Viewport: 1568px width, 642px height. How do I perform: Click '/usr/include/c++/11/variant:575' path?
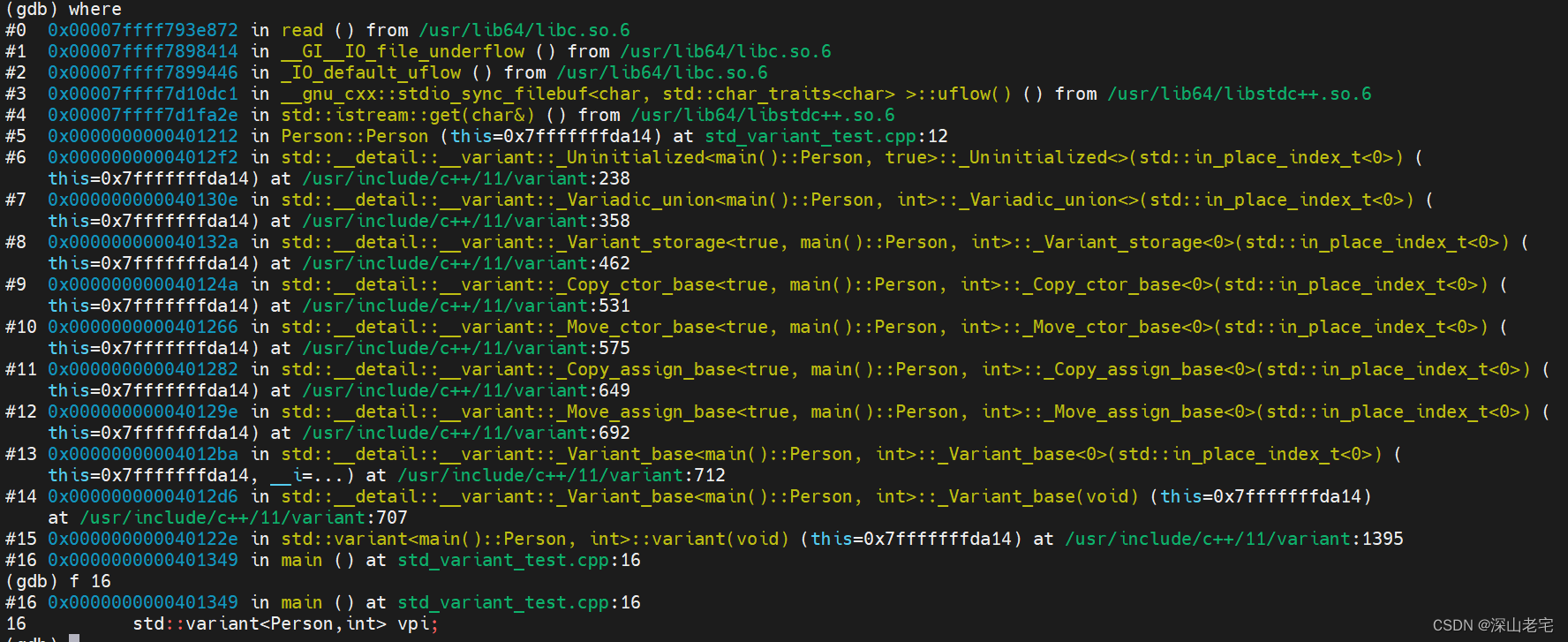coord(466,348)
